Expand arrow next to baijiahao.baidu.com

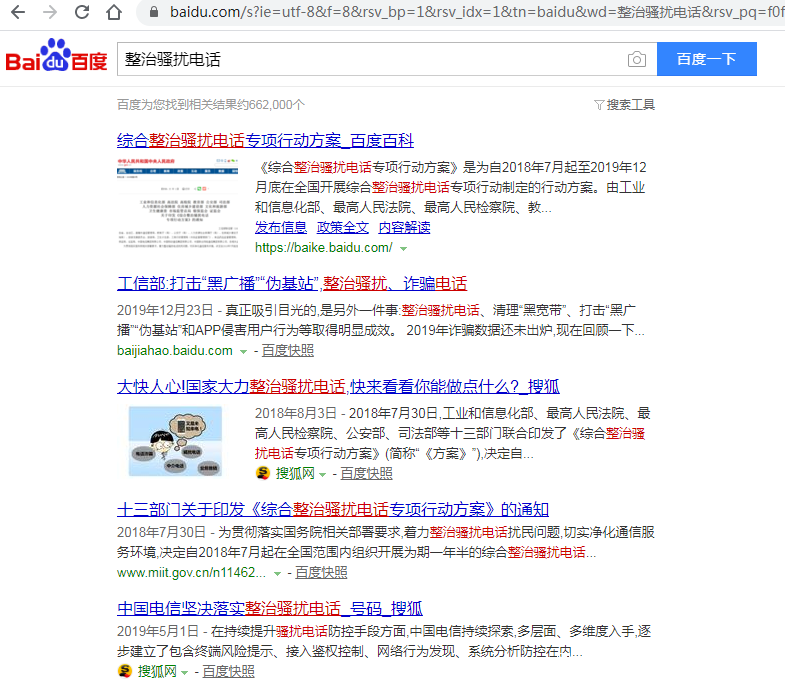[x=243, y=352]
